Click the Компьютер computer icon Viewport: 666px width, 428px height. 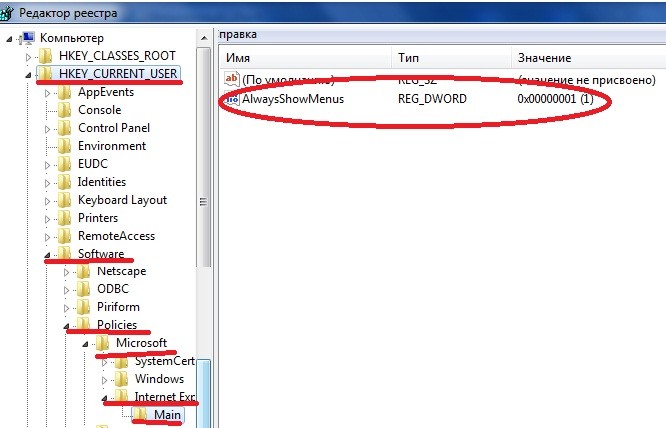[x=28, y=38]
